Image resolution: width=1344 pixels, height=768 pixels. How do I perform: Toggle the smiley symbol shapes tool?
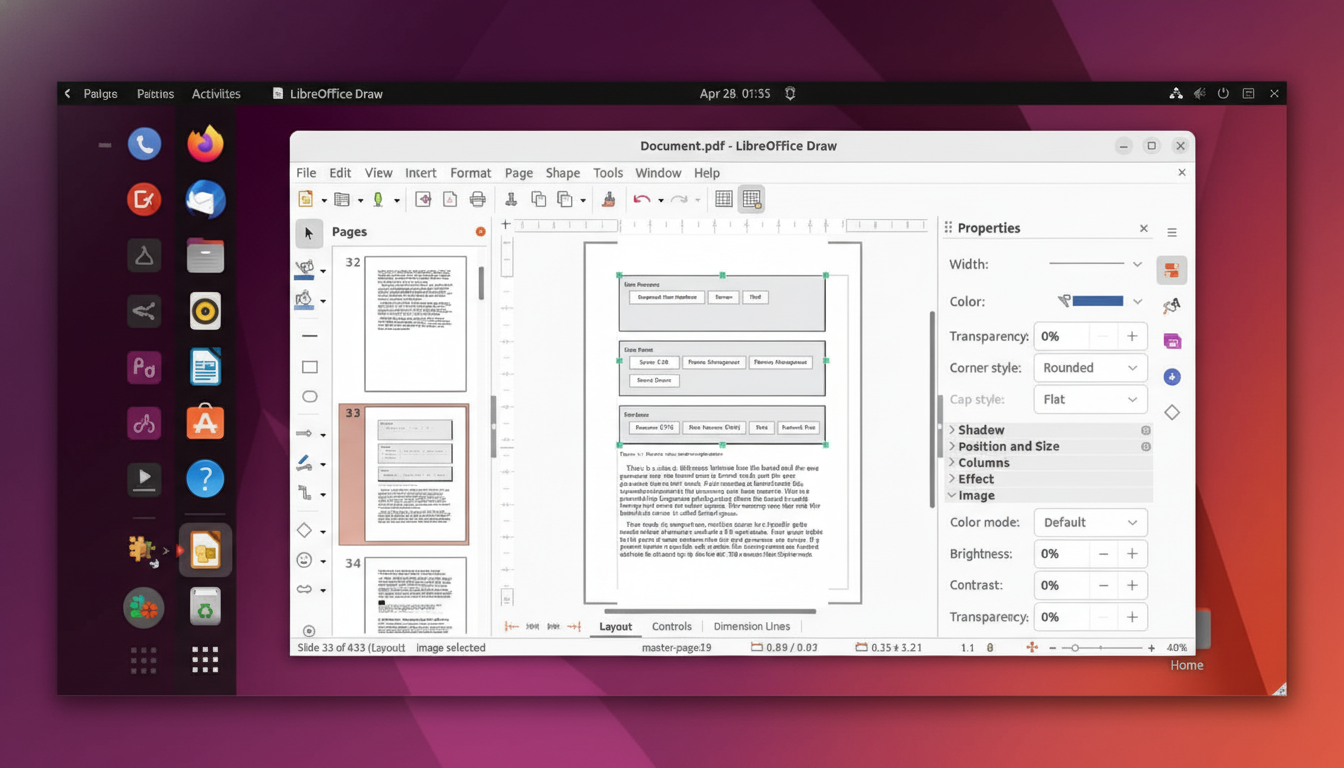pos(307,562)
